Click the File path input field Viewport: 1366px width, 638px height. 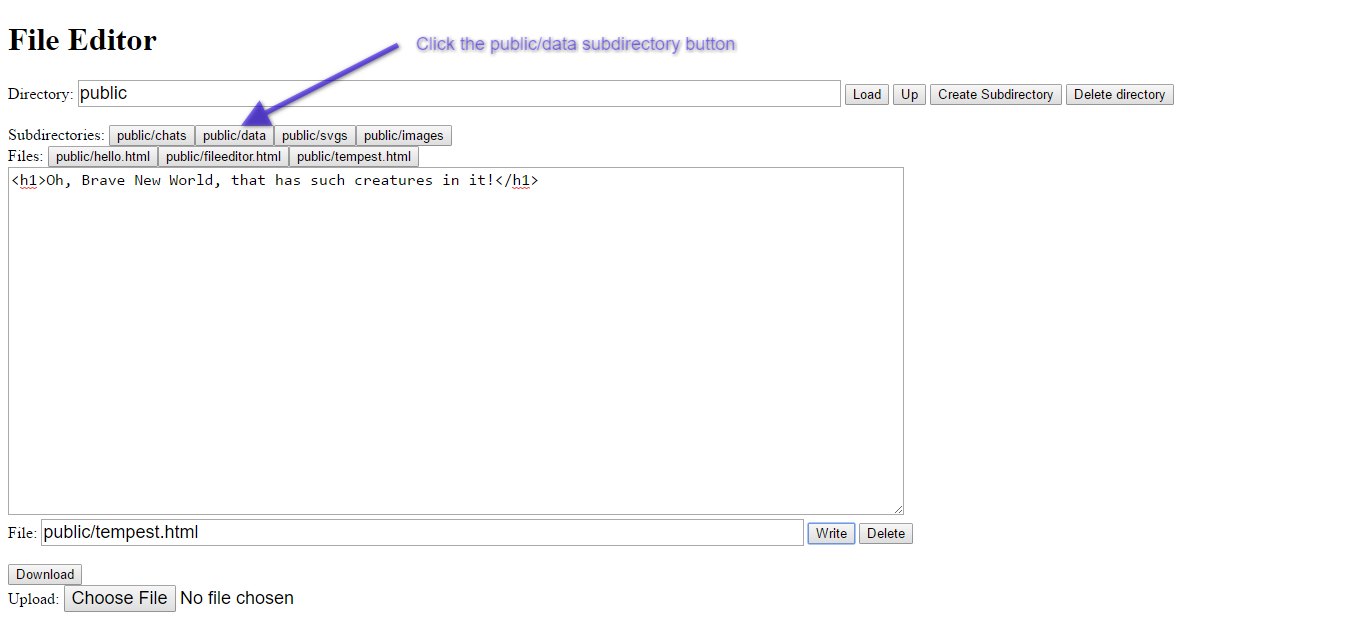pyautogui.click(x=421, y=532)
